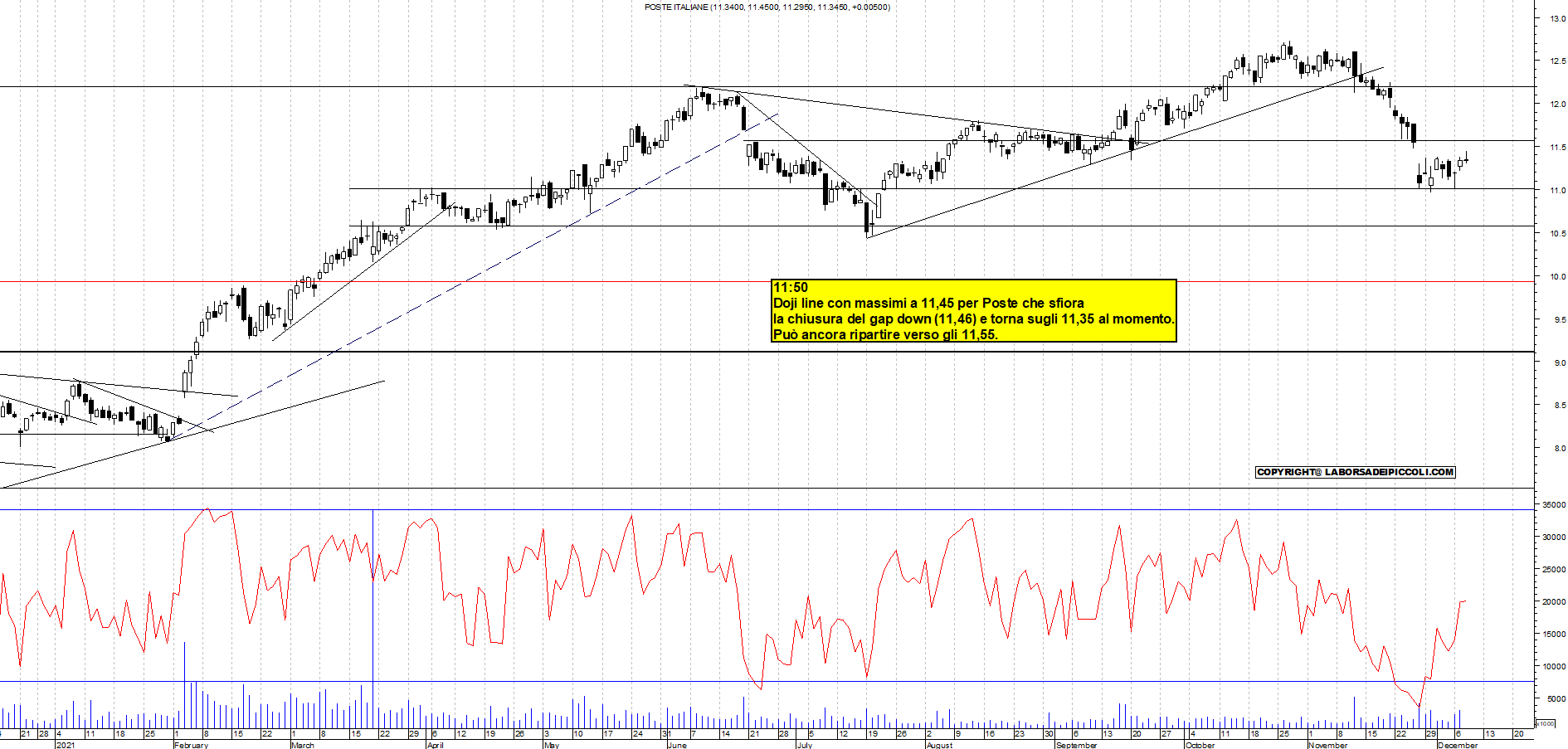Click the date tick 27 on time axis
The height and width of the screenshot is (749, 1568).
tap(1166, 734)
